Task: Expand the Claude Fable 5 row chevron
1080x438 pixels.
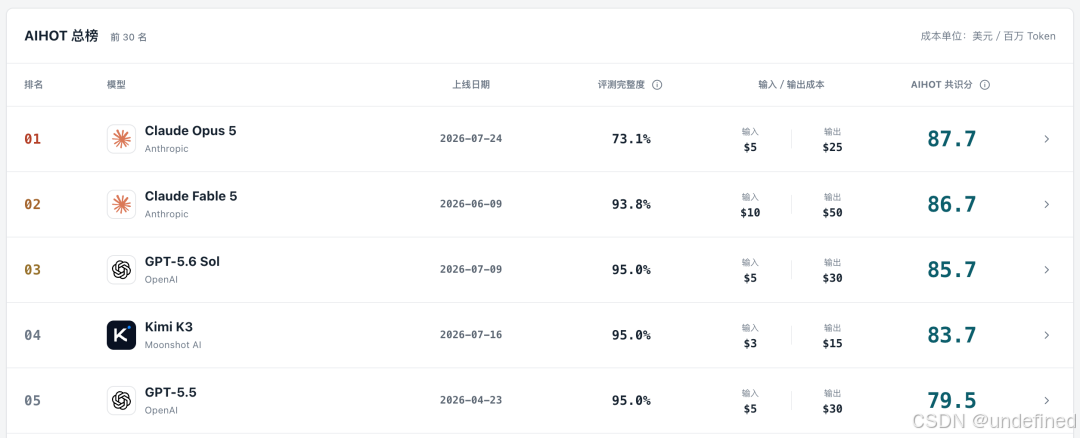Action: tap(1047, 205)
